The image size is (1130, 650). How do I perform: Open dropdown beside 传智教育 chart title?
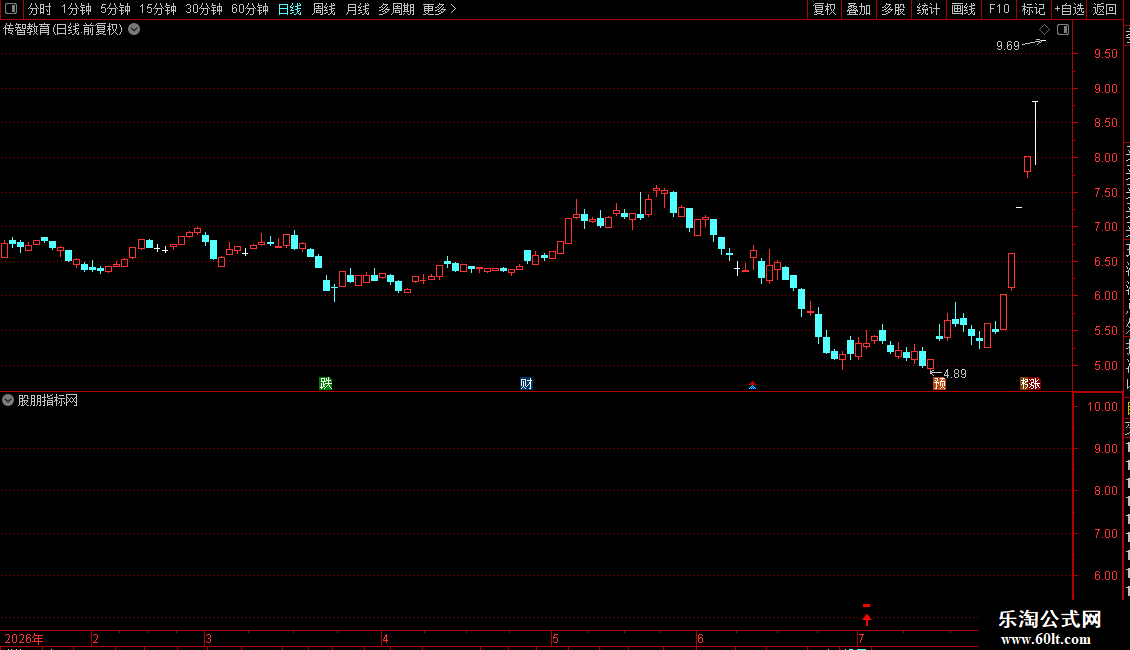(x=134, y=30)
